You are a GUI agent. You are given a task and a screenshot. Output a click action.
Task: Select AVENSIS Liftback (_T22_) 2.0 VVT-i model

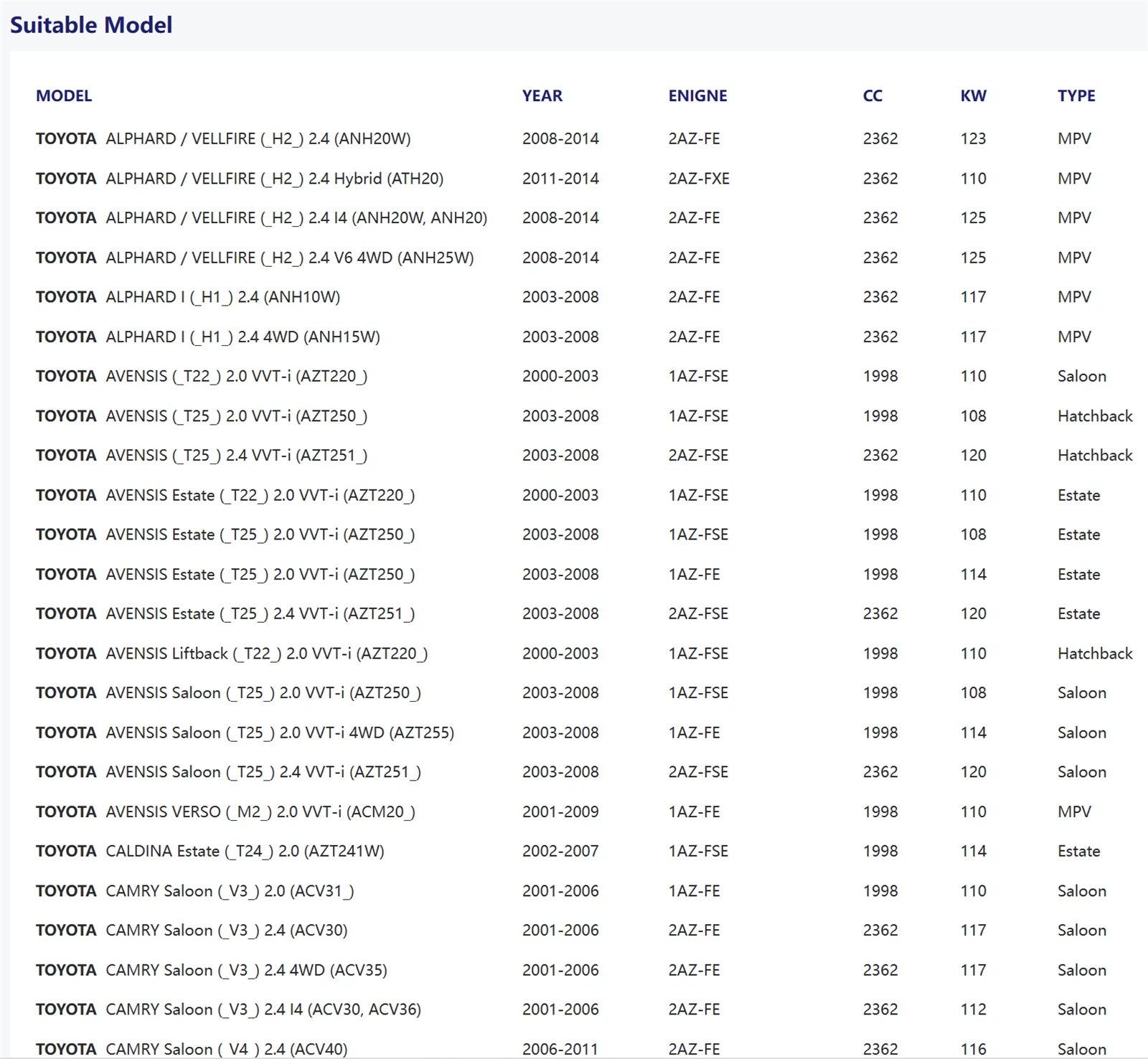232,654
